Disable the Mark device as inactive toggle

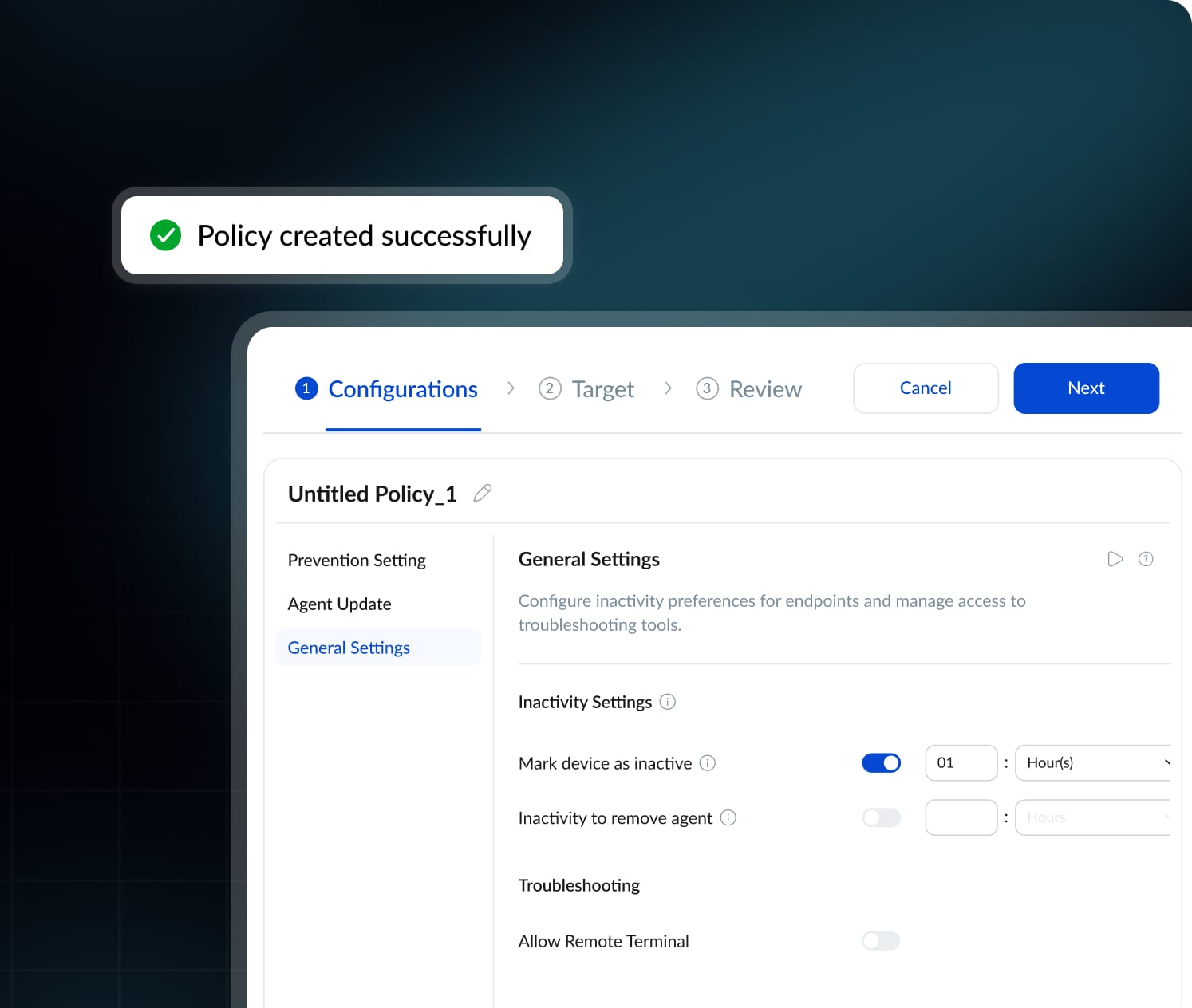pos(881,763)
